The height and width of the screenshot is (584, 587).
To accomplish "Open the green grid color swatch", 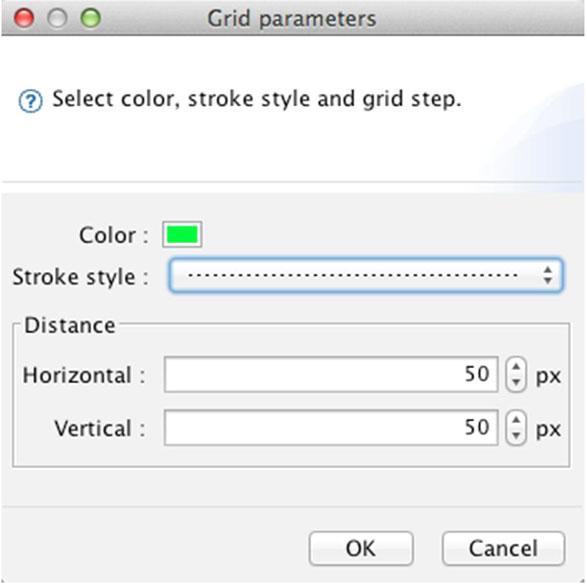I will 182,234.
